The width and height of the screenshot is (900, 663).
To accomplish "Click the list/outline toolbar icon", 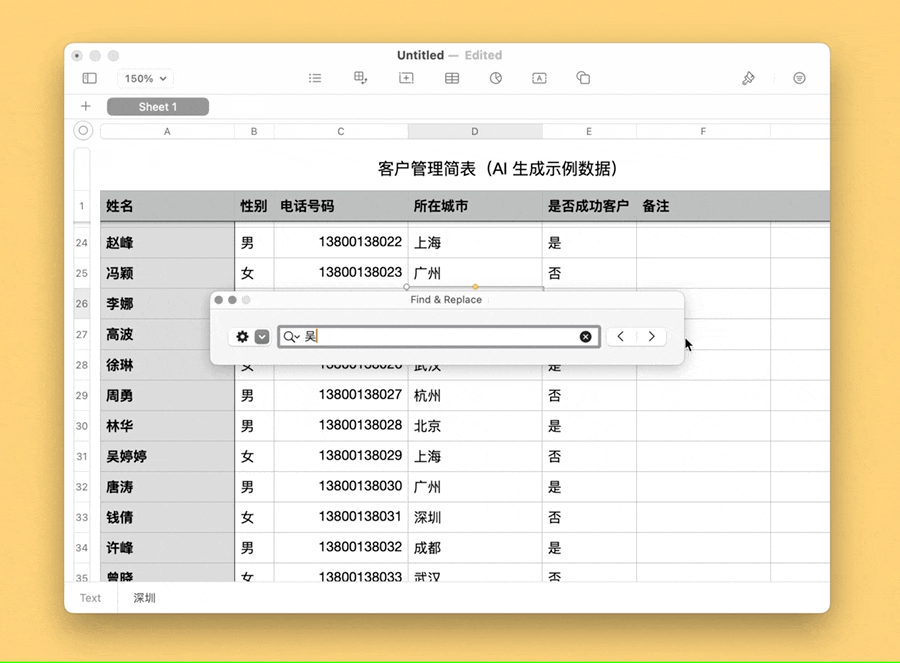I will (315, 78).
